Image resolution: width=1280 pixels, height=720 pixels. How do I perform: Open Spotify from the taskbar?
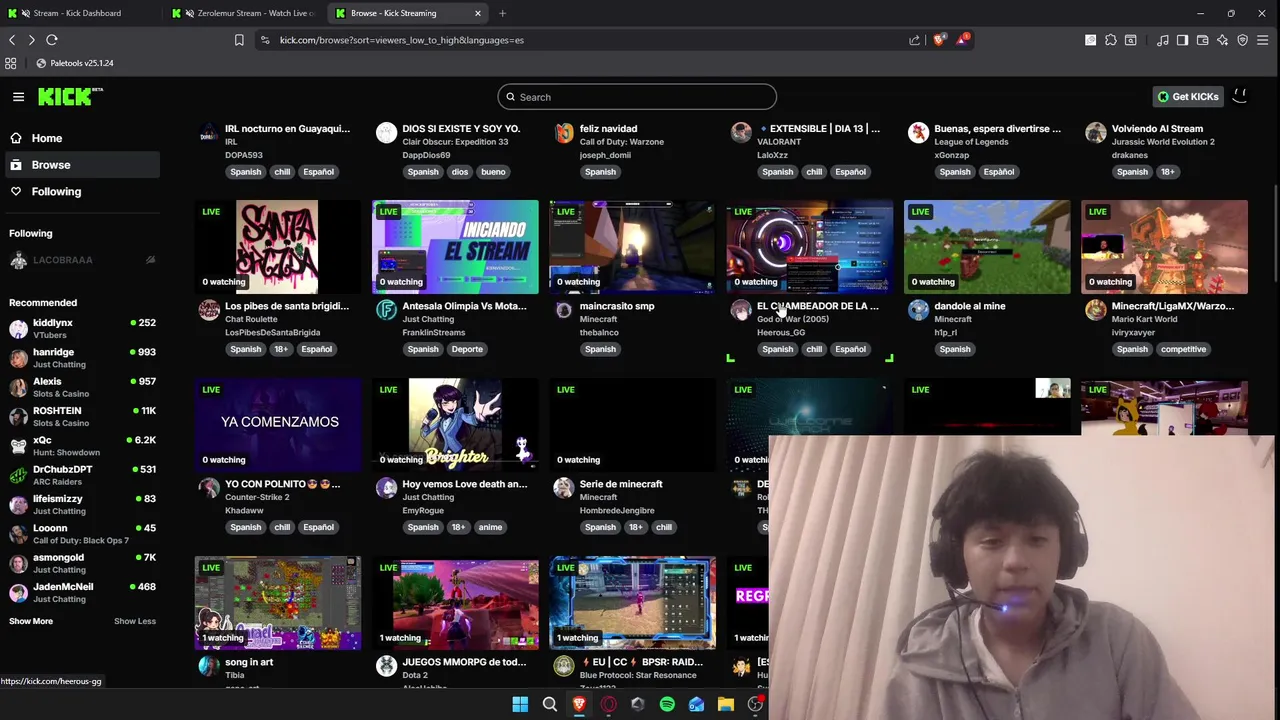[667, 704]
